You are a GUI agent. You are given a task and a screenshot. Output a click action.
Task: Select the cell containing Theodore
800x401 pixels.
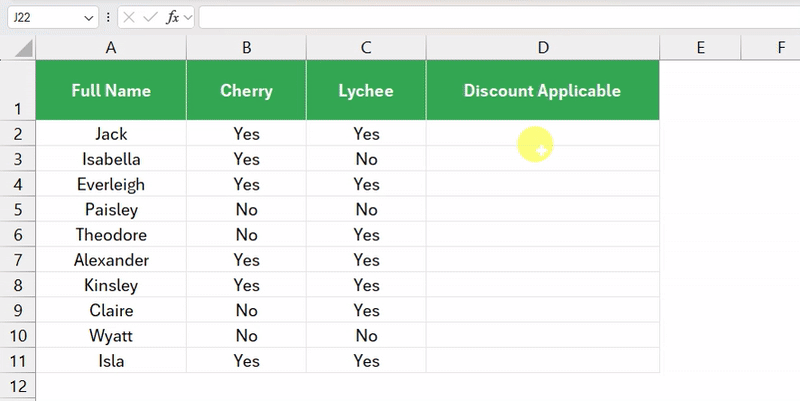111,235
